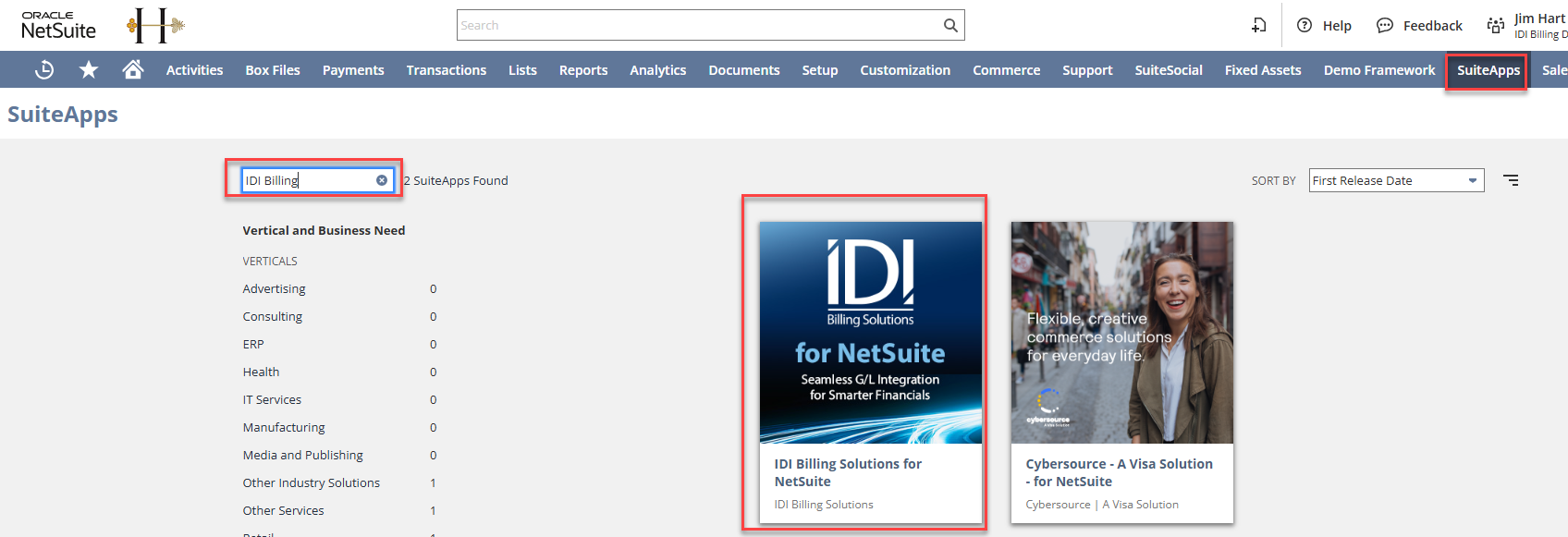Filter by Media and Publishing vertical
Screen dimensions: 1568x537
tap(302, 455)
